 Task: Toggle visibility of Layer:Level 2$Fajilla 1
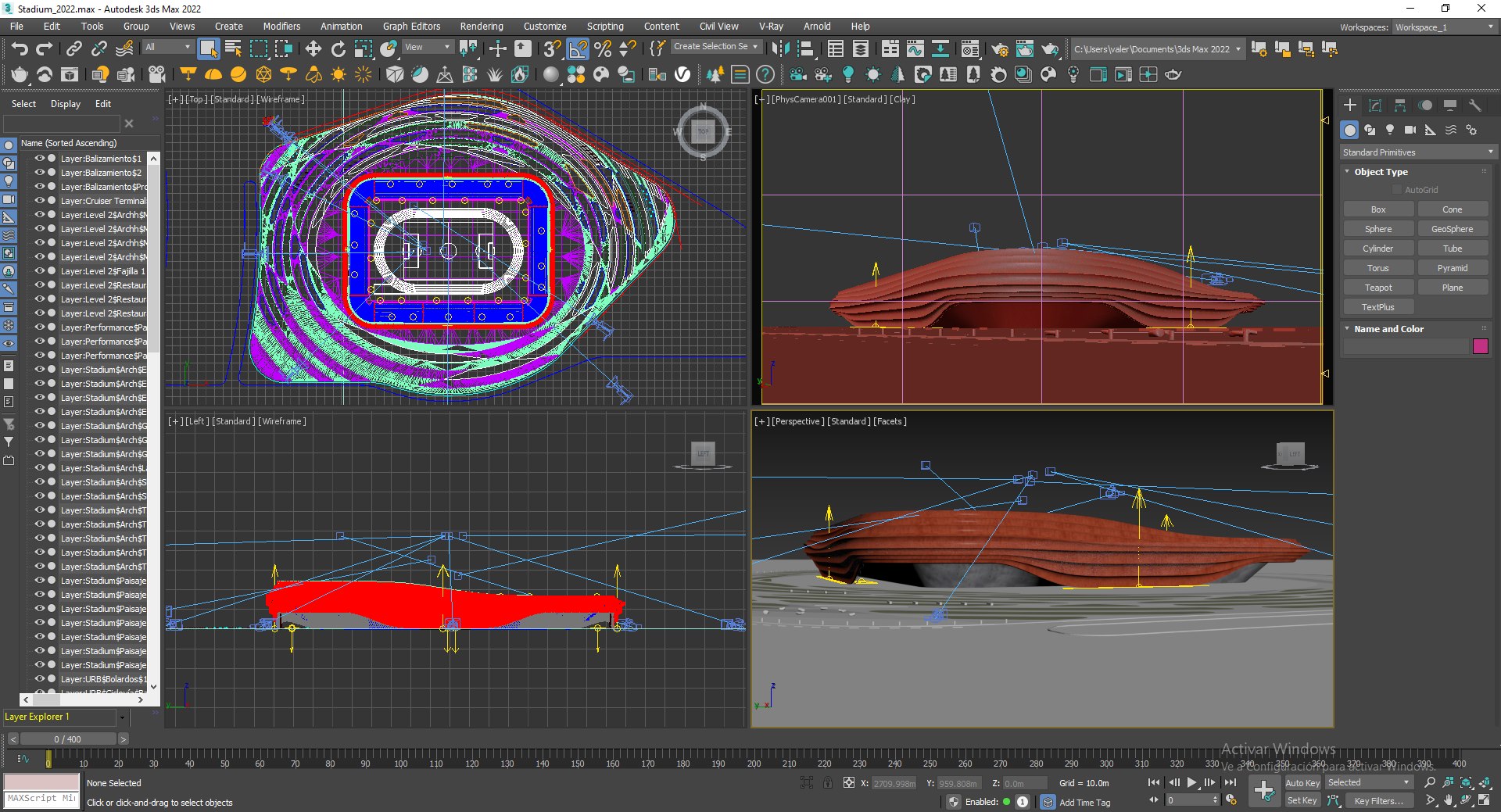(39, 270)
